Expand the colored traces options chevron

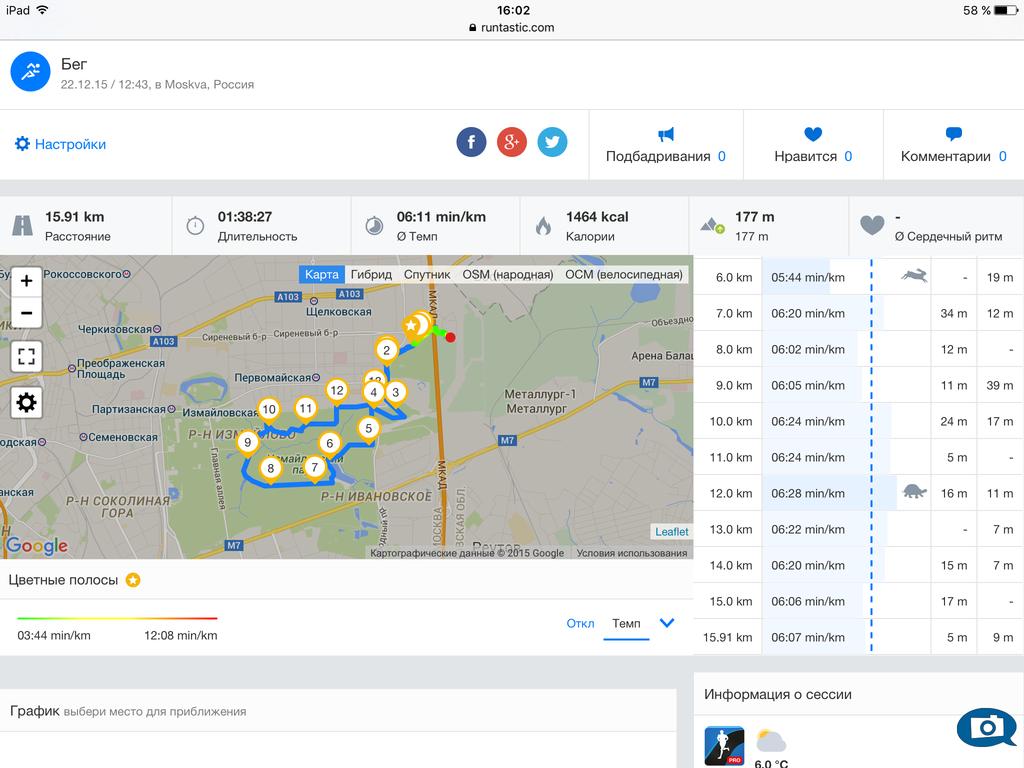click(x=667, y=623)
